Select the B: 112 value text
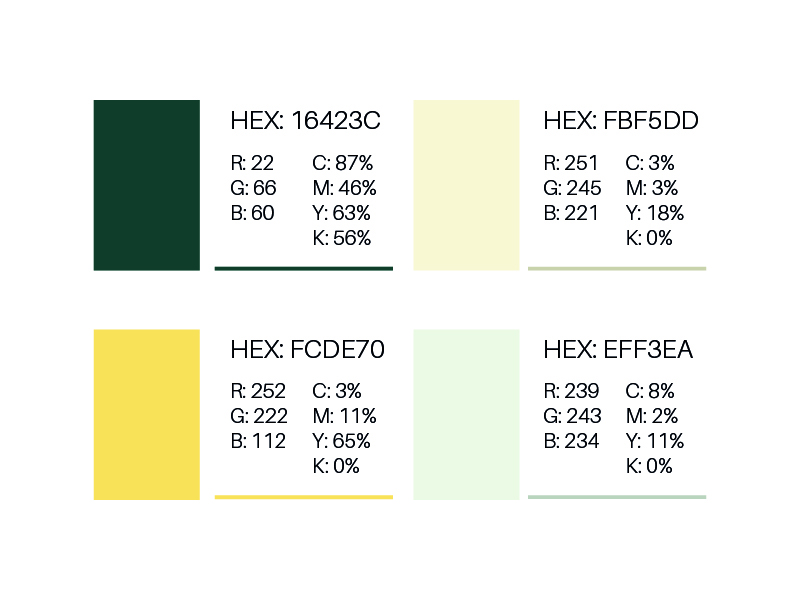The height and width of the screenshot is (600, 800). 258,441
